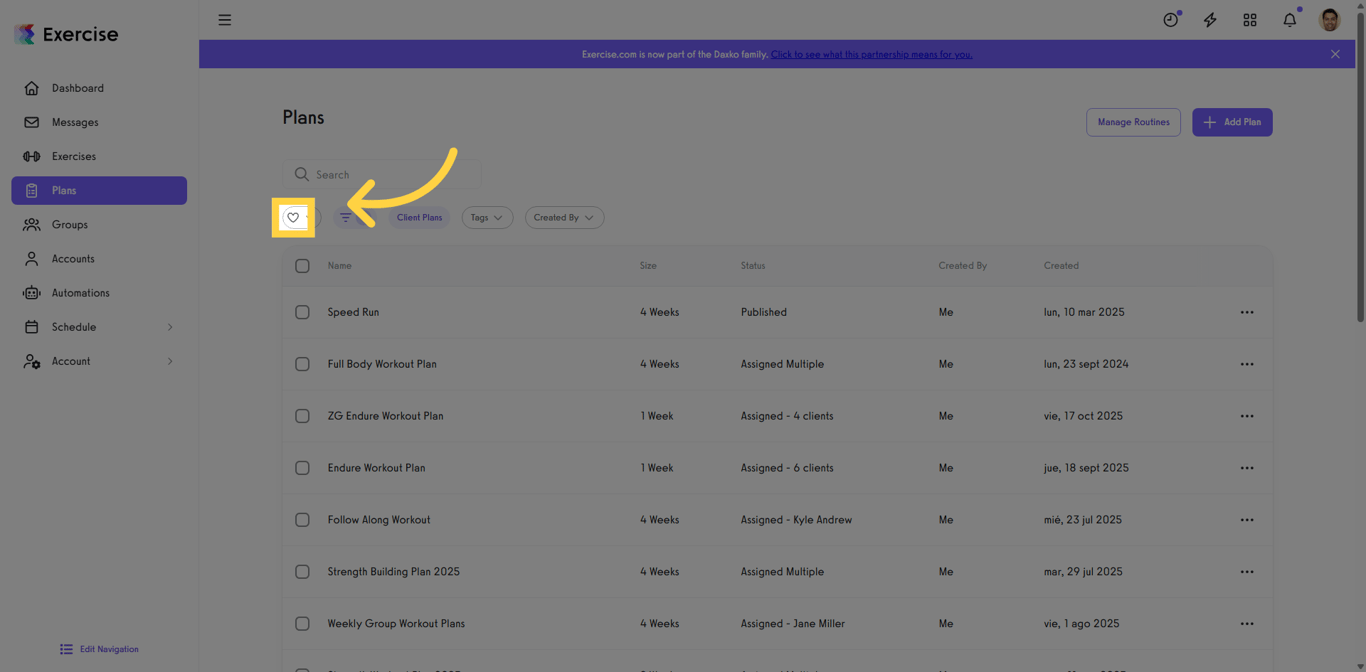Open Exercises in sidebar
Image resolution: width=1366 pixels, height=672 pixels.
pyautogui.click(x=99, y=156)
